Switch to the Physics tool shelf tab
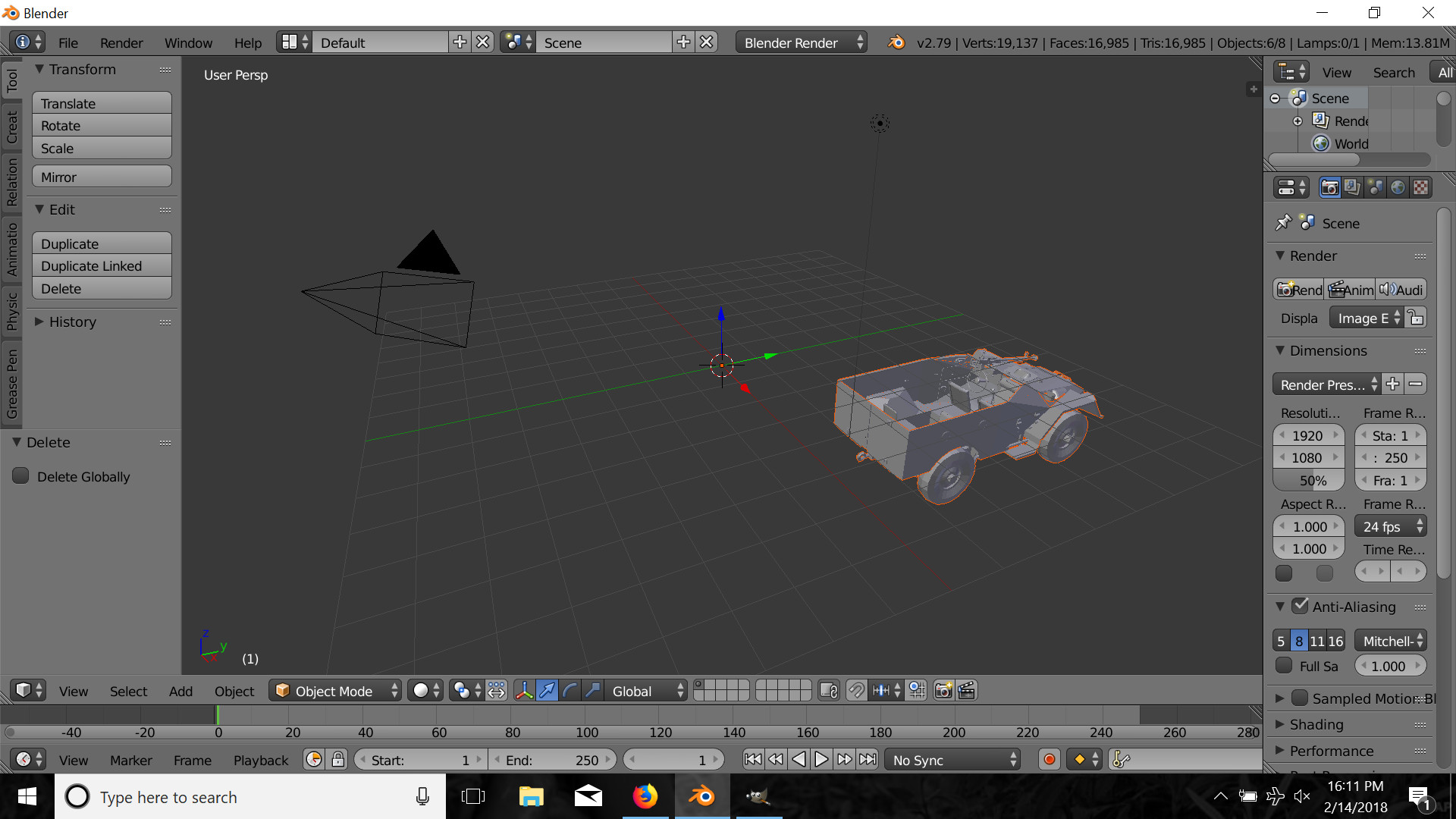1456x819 pixels. point(12,311)
